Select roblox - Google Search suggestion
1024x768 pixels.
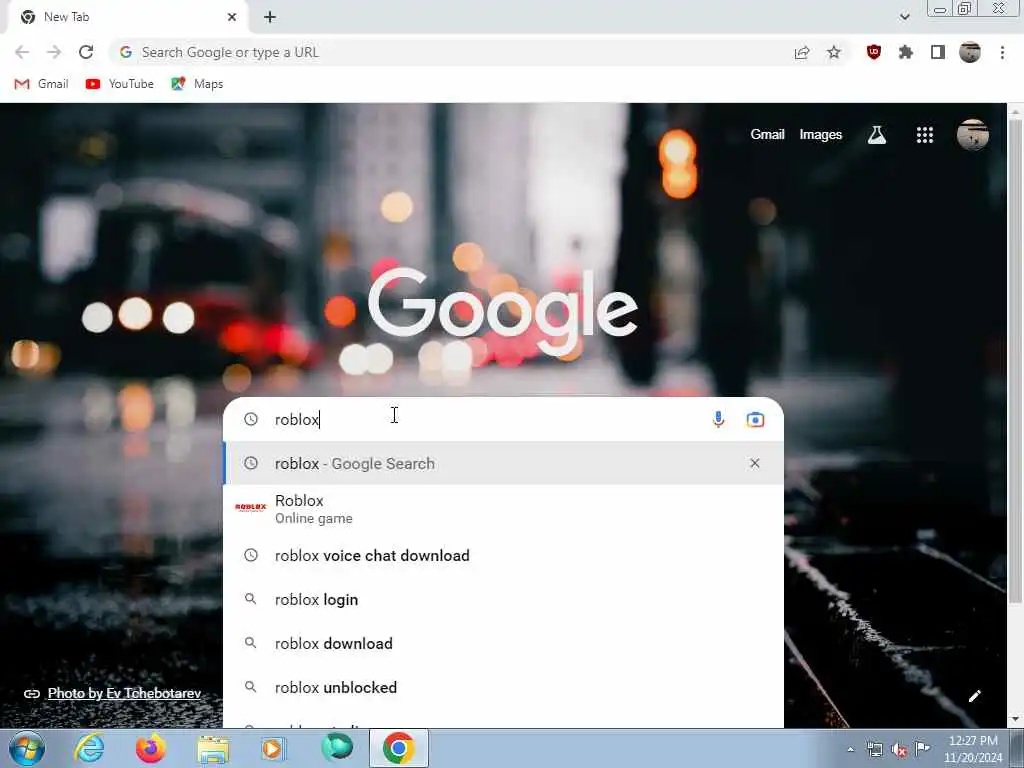503,463
